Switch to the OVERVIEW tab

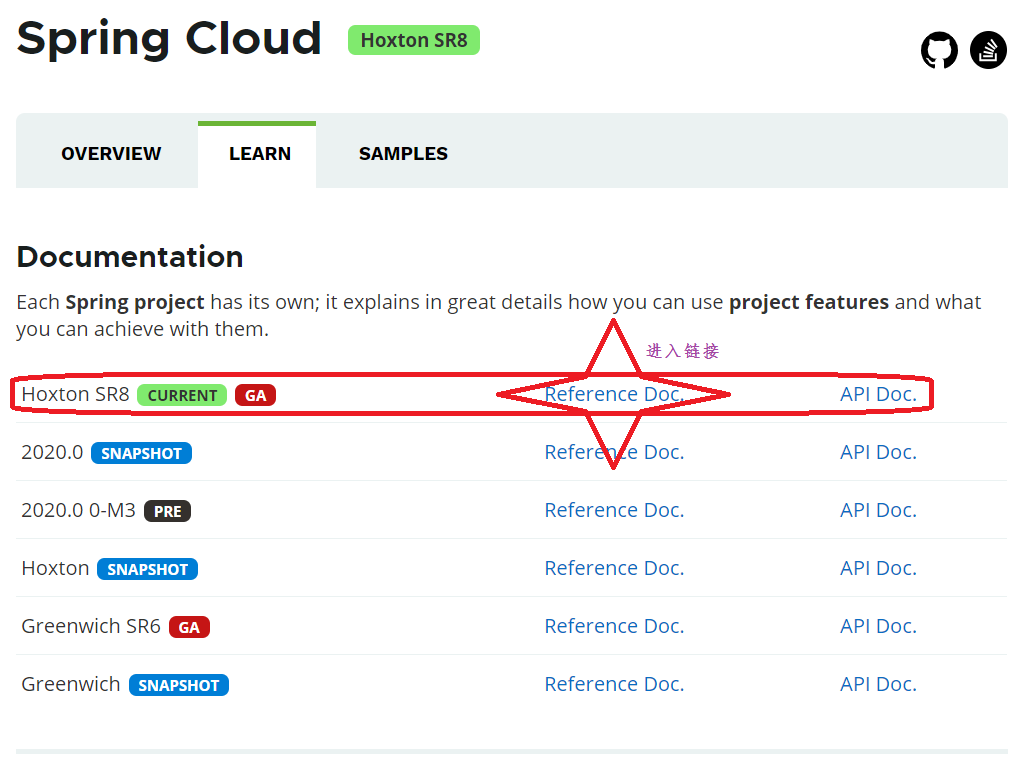pos(111,154)
